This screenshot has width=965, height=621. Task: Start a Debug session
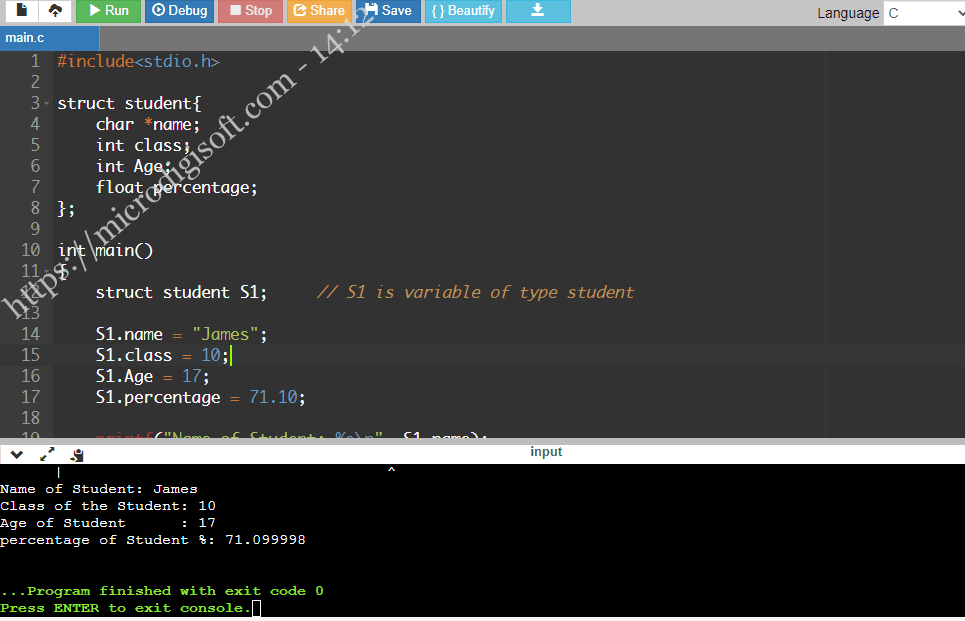point(179,12)
